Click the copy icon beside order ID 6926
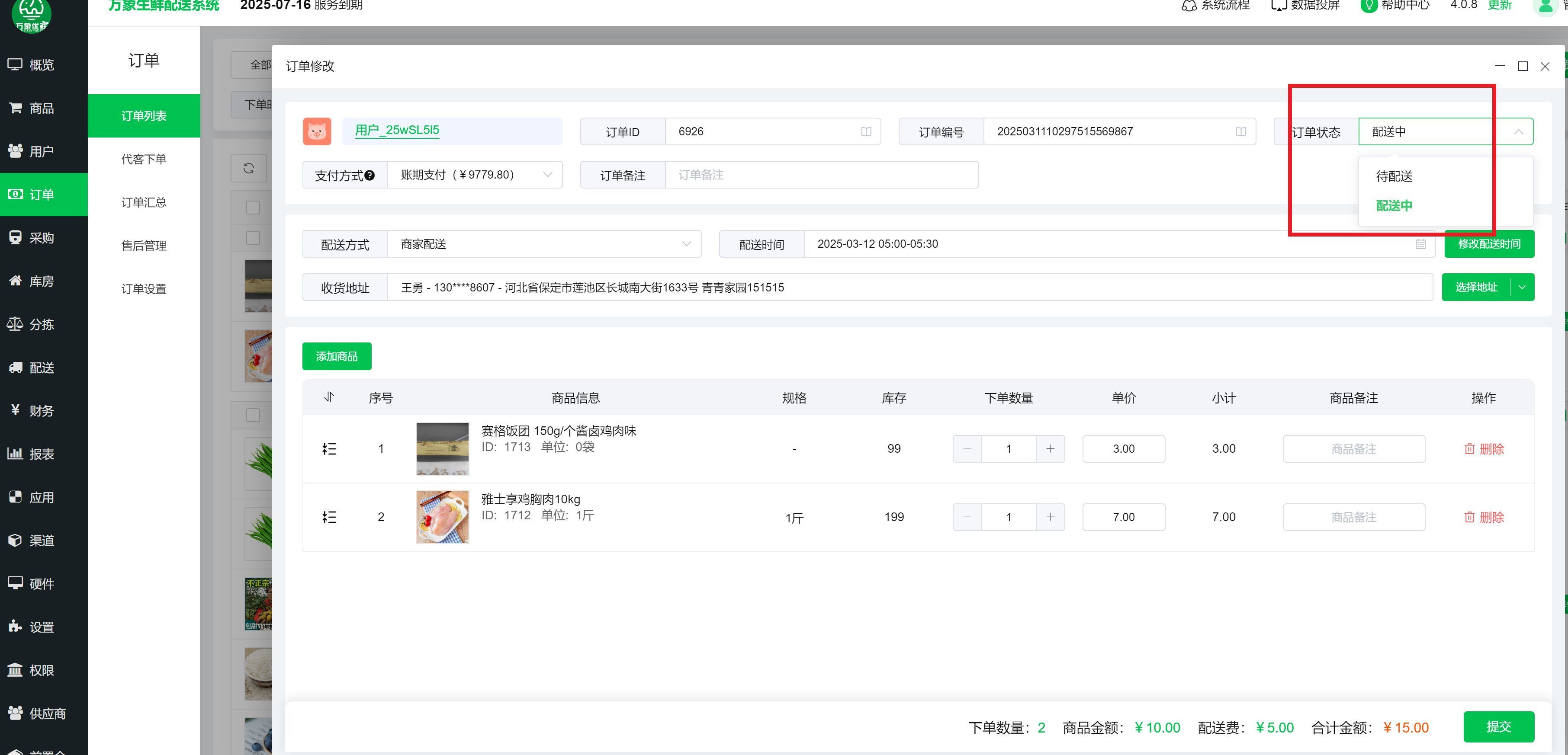The image size is (1568, 755). click(x=866, y=131)
